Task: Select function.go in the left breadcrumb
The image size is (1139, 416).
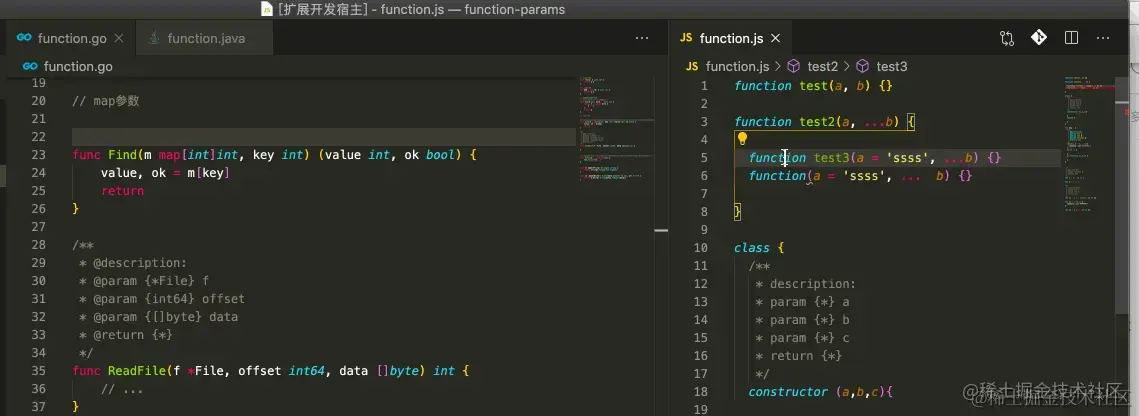Action: coord(78,66)
